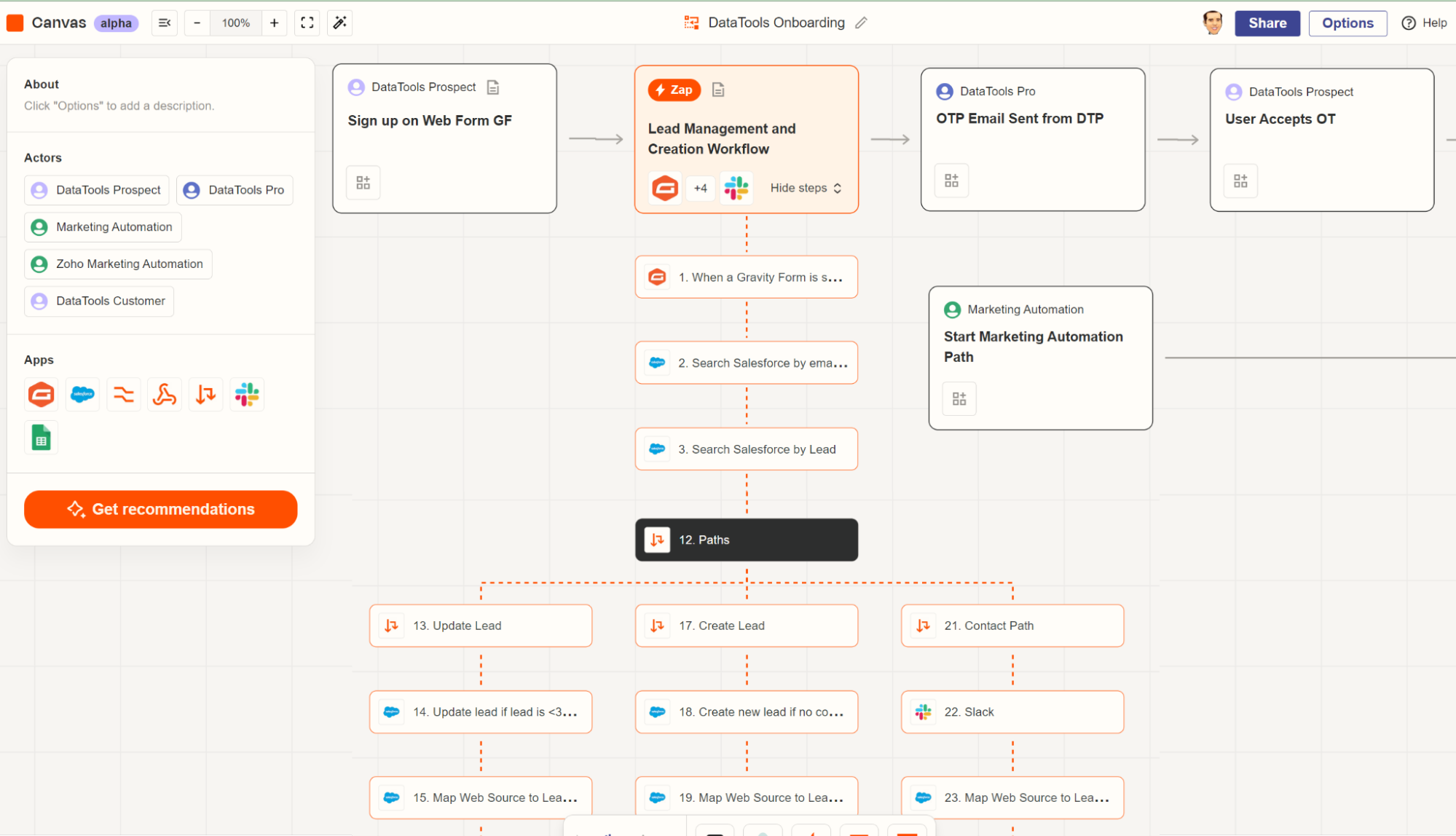Click the canvas diagram icon beside title

(691, 23)
